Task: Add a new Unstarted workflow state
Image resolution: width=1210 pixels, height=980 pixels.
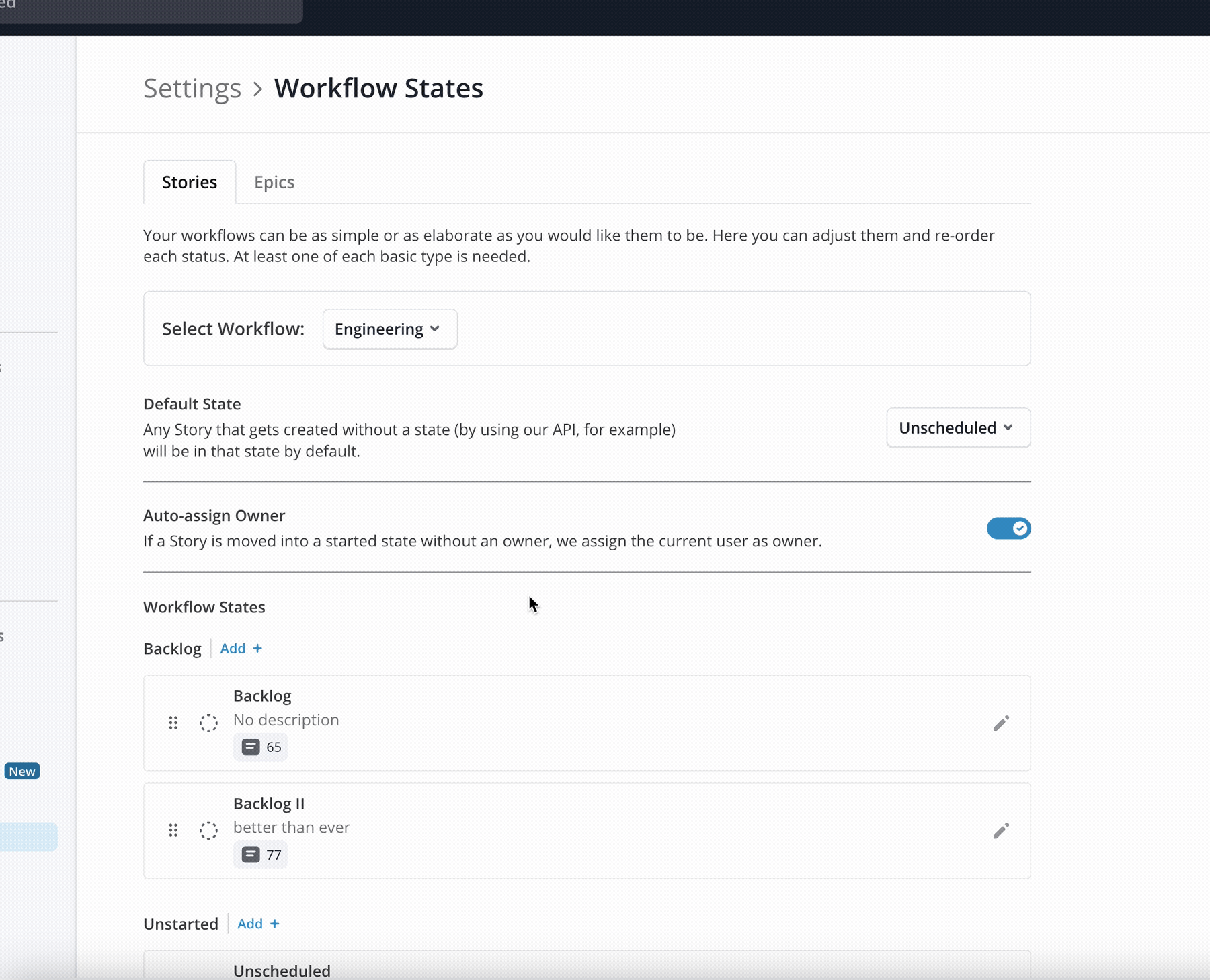Action: coord(258,924)
